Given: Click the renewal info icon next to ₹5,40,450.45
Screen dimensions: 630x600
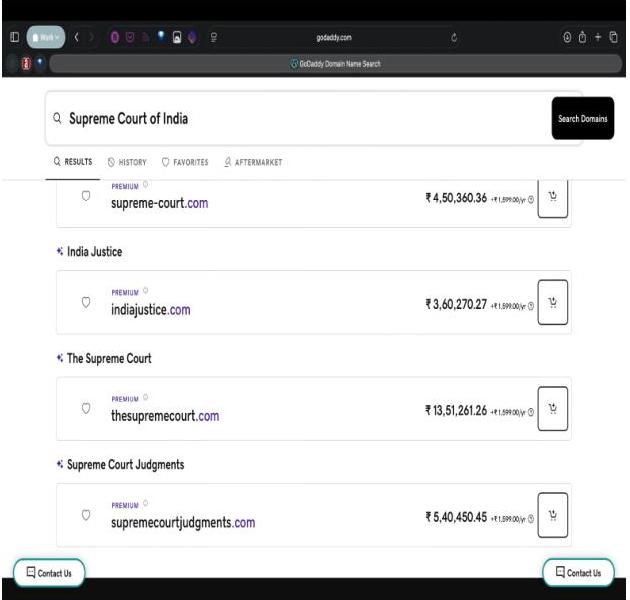Looking at the screenshot, I should click(531, 519).
